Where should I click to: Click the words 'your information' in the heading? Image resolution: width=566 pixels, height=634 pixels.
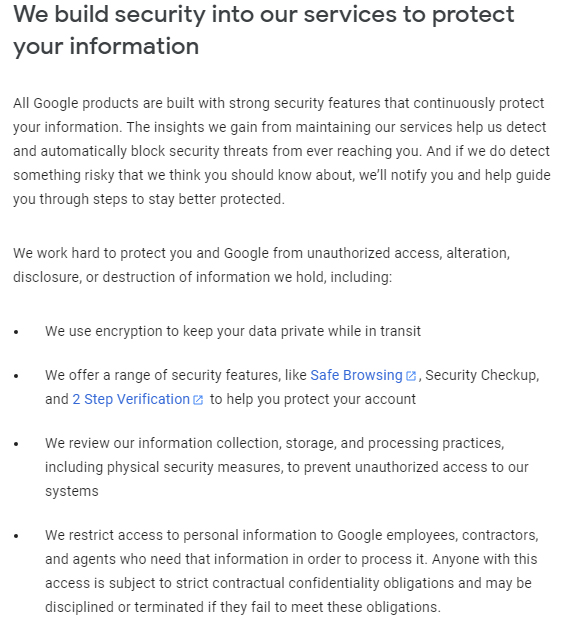click(106, 46)
